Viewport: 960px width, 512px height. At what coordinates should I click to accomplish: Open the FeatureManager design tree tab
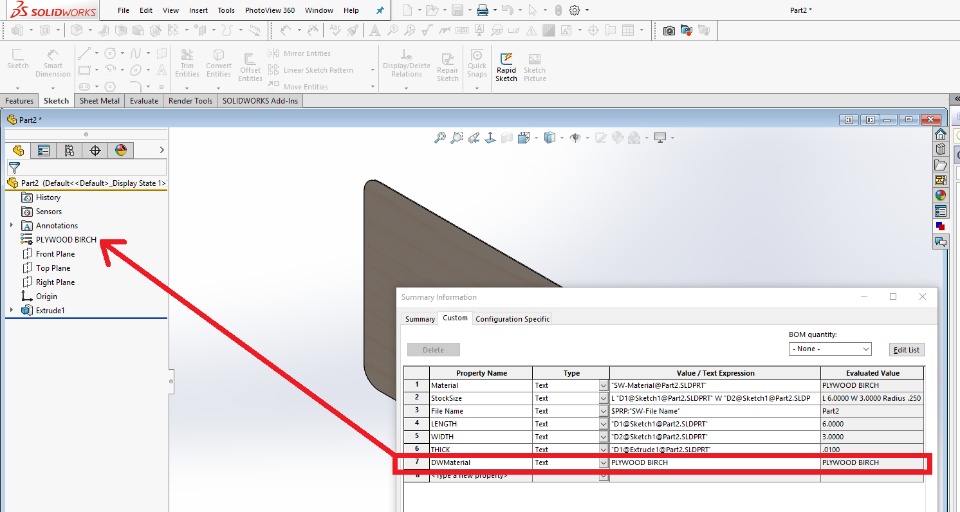[x=18, y=150]
